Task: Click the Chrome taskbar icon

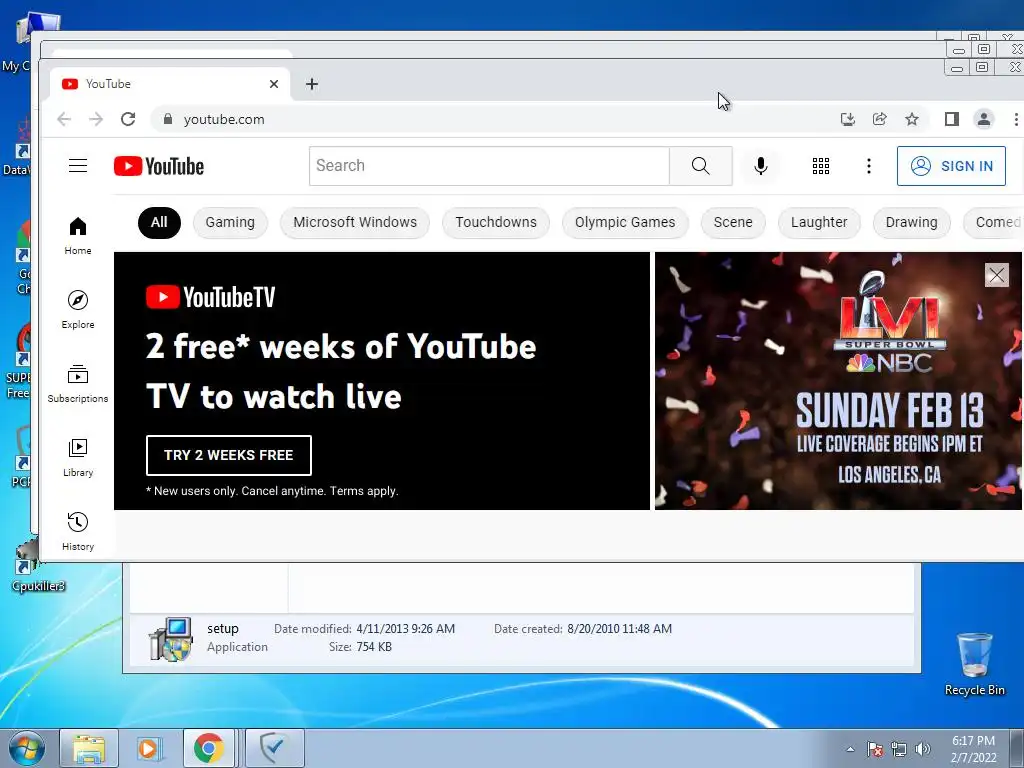Action: pyautogui.click(x=208, y=748)
